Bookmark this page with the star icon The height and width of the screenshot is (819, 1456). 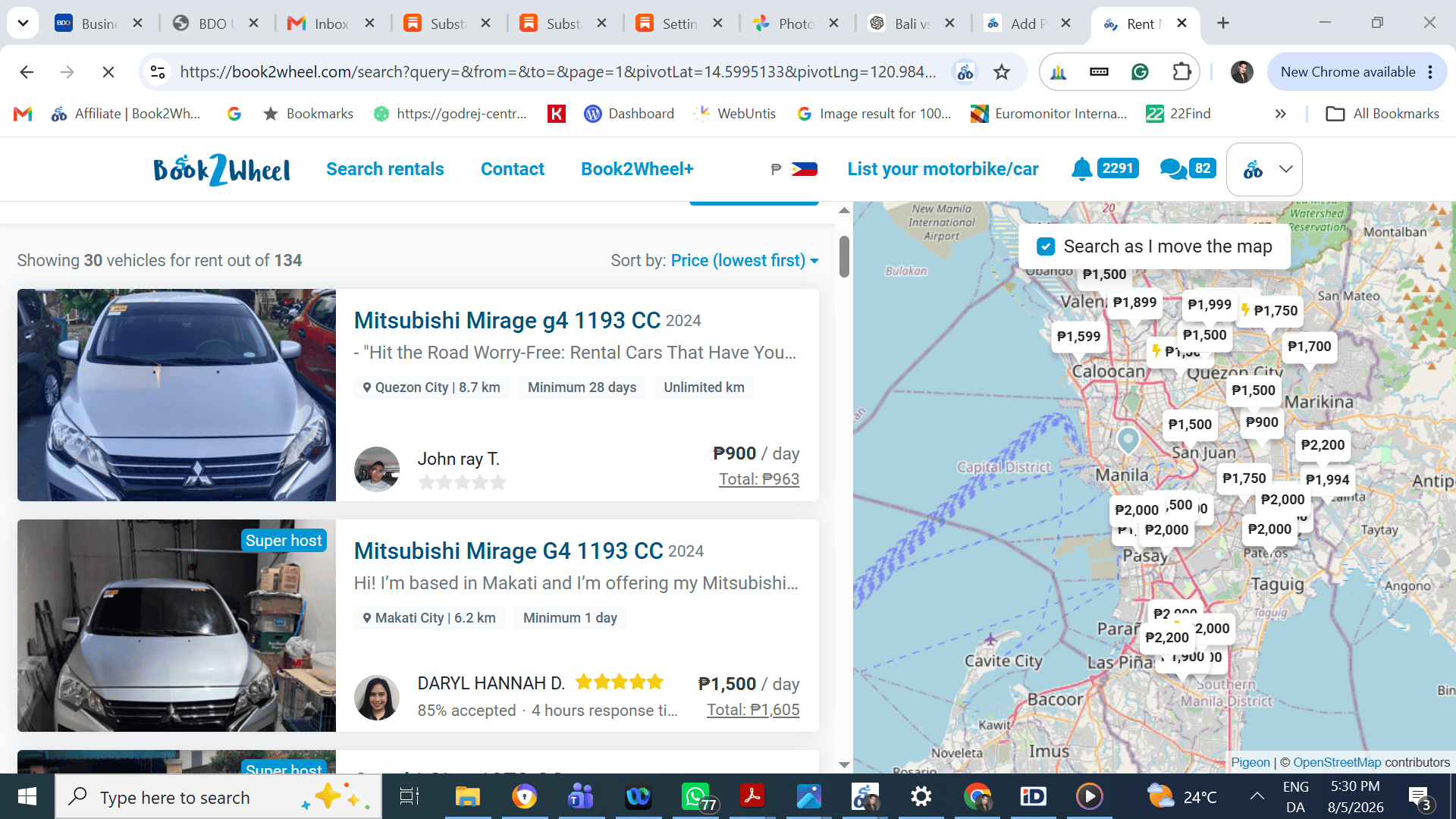click(x=1002, y=72)
